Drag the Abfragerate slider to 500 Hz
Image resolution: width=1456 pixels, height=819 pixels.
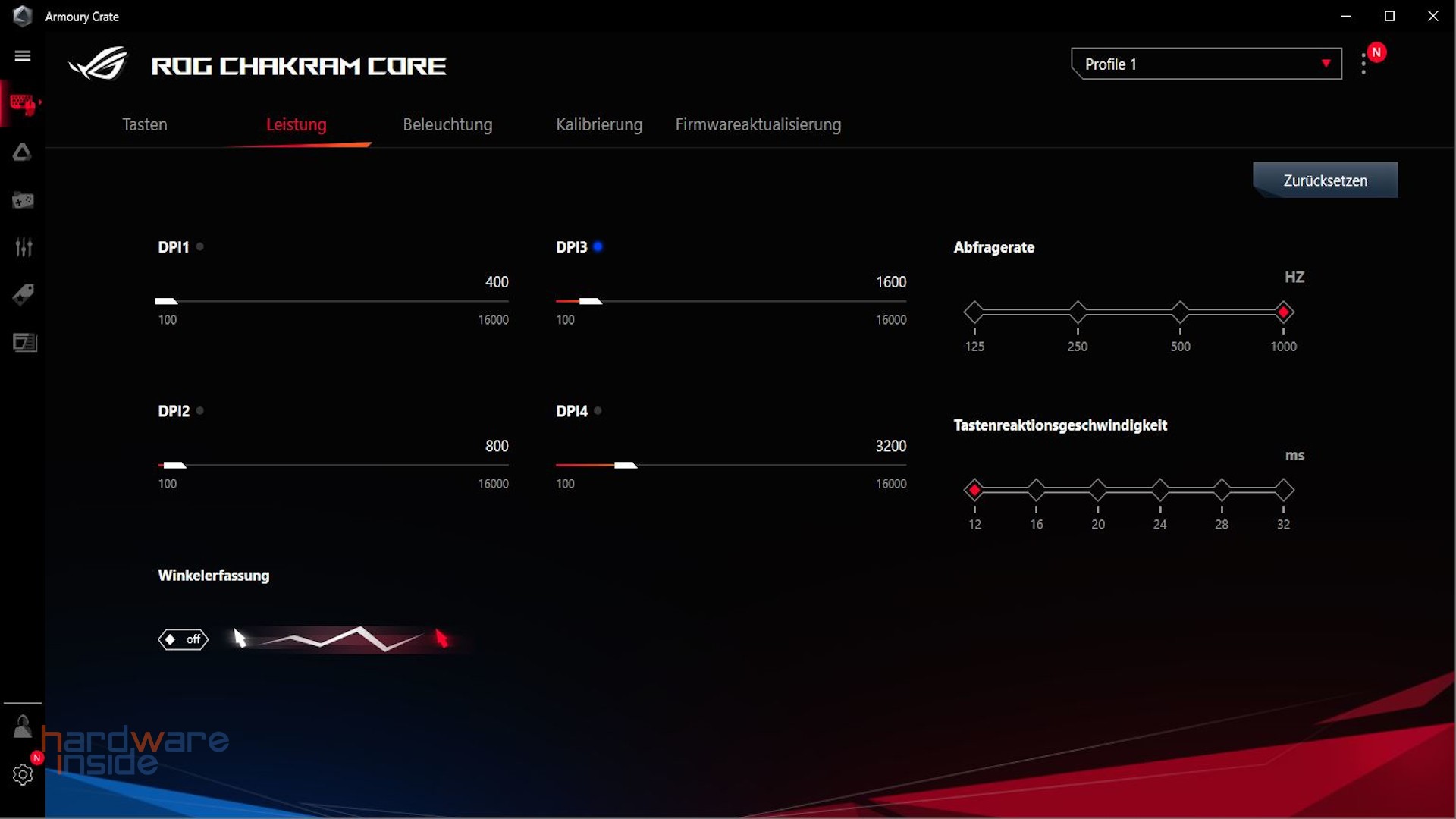pos(1179,312)
